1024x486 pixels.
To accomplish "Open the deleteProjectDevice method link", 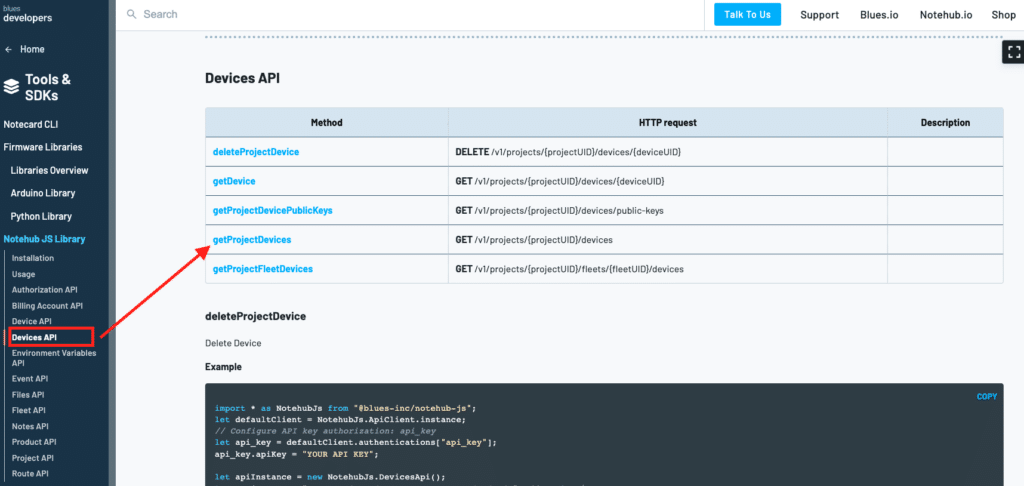I will (x=256, y=152).
